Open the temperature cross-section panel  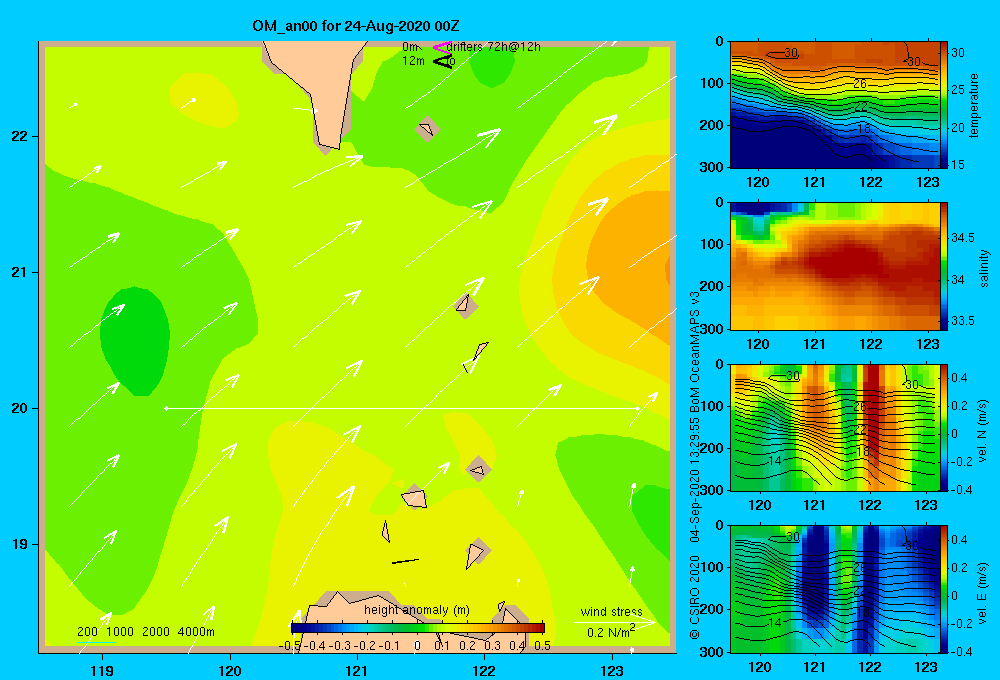(835, 105)
